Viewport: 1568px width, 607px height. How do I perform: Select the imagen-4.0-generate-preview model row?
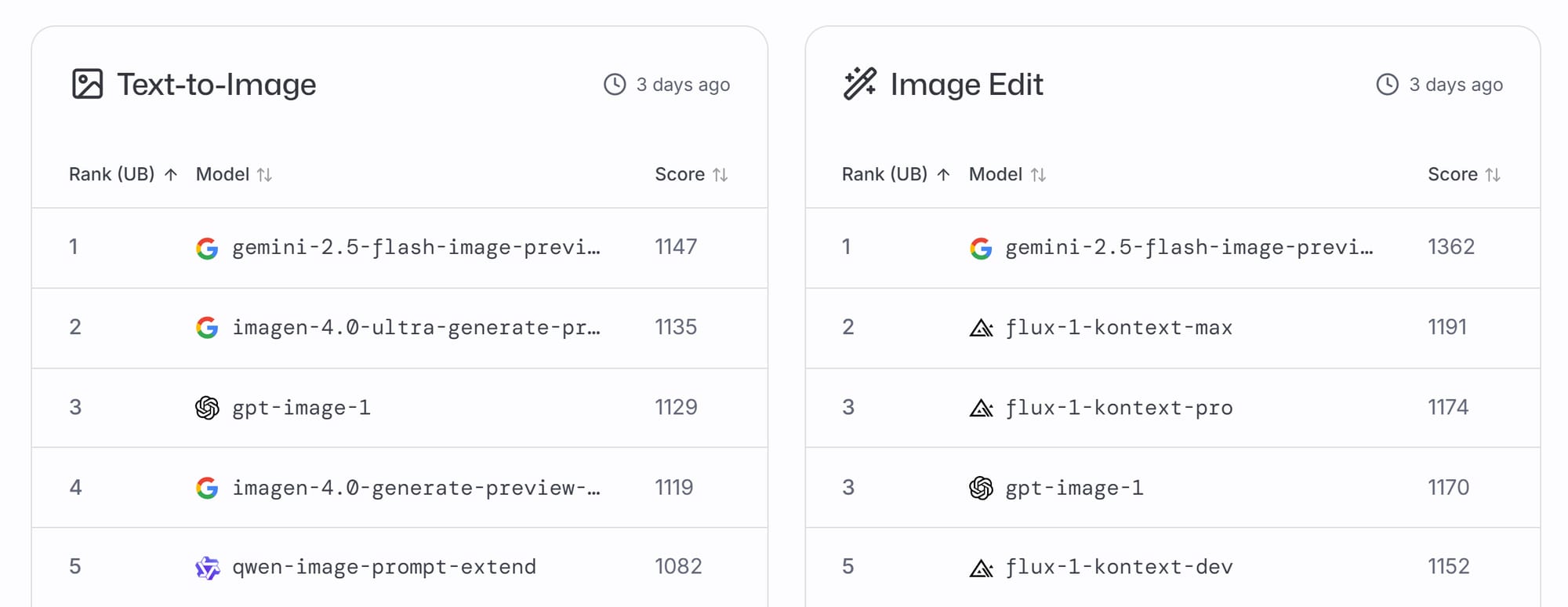pos(400,487)
